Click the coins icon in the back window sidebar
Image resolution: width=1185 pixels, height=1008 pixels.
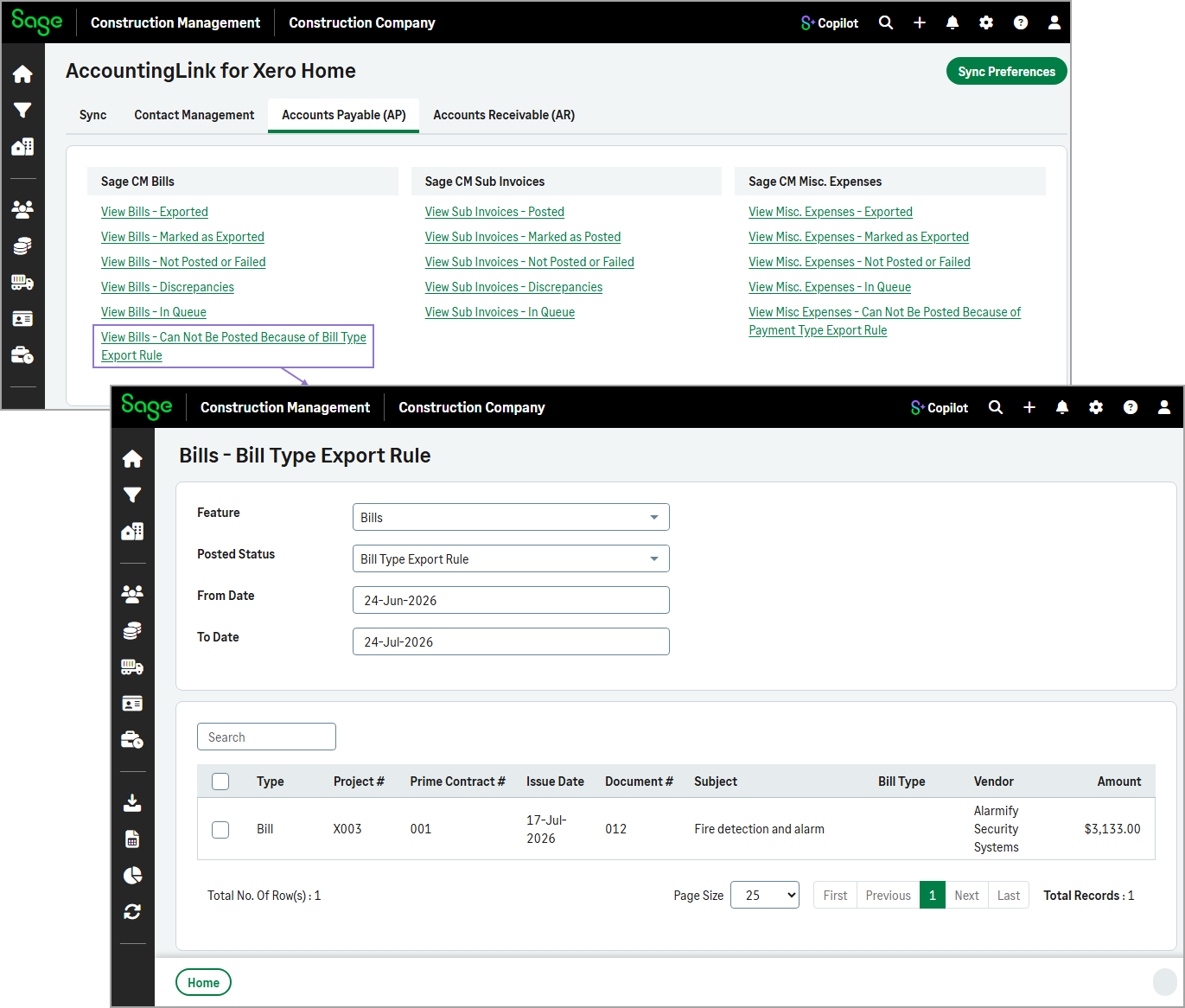pyautogui.click(x=22, y=246)
